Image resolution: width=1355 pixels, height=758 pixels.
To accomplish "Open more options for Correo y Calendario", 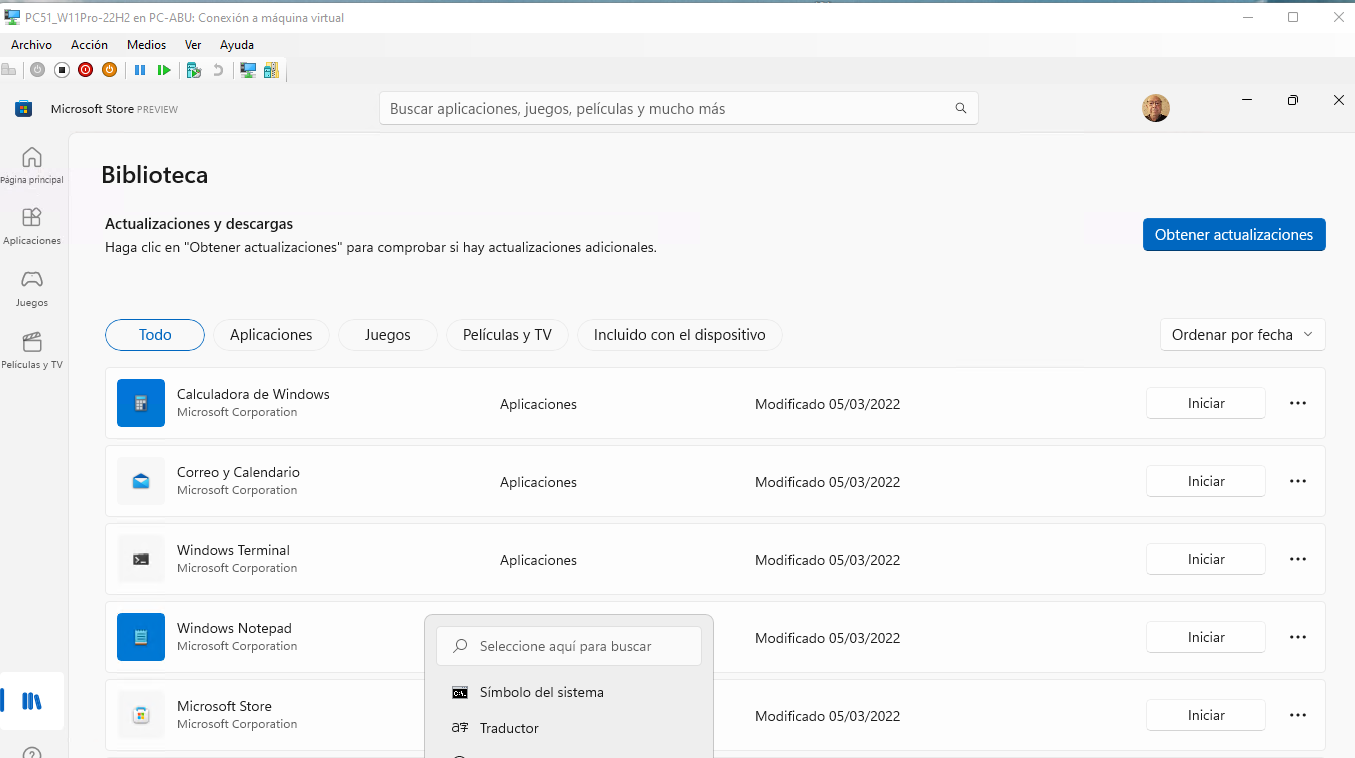I will pyautogui.click(x=1298, y=481).
